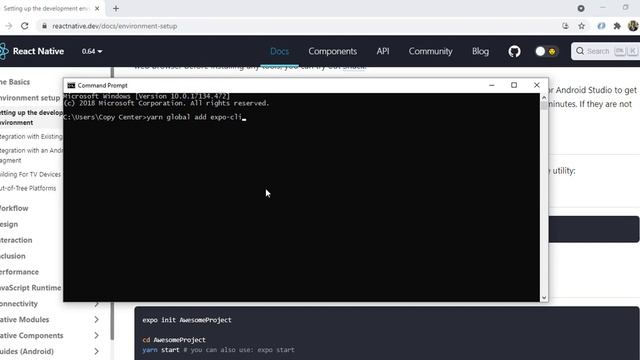Expand the JavaScript Runtime sidebar category
640x360 pixels.
31,288
